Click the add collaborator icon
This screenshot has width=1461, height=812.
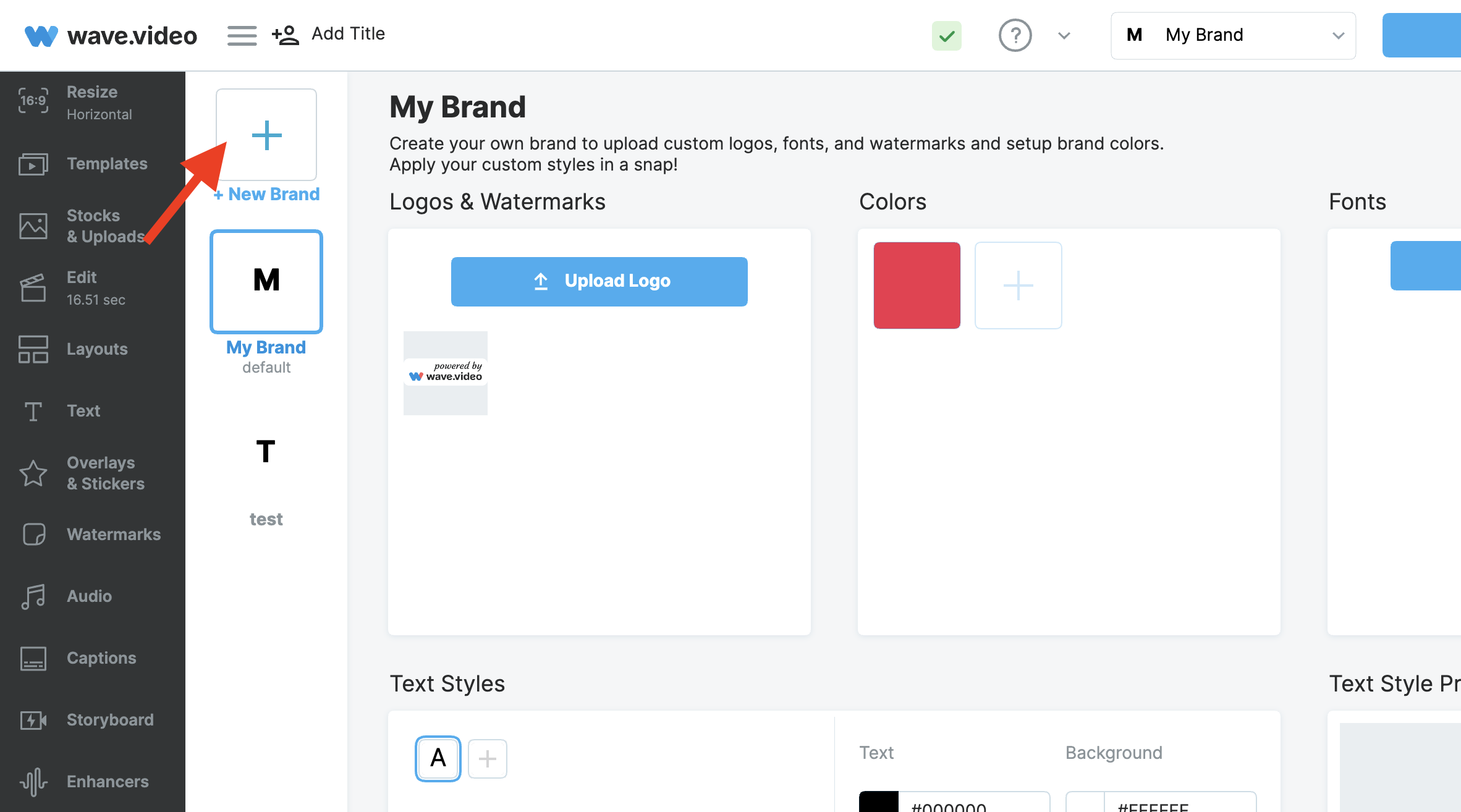(x=286, y=35)
